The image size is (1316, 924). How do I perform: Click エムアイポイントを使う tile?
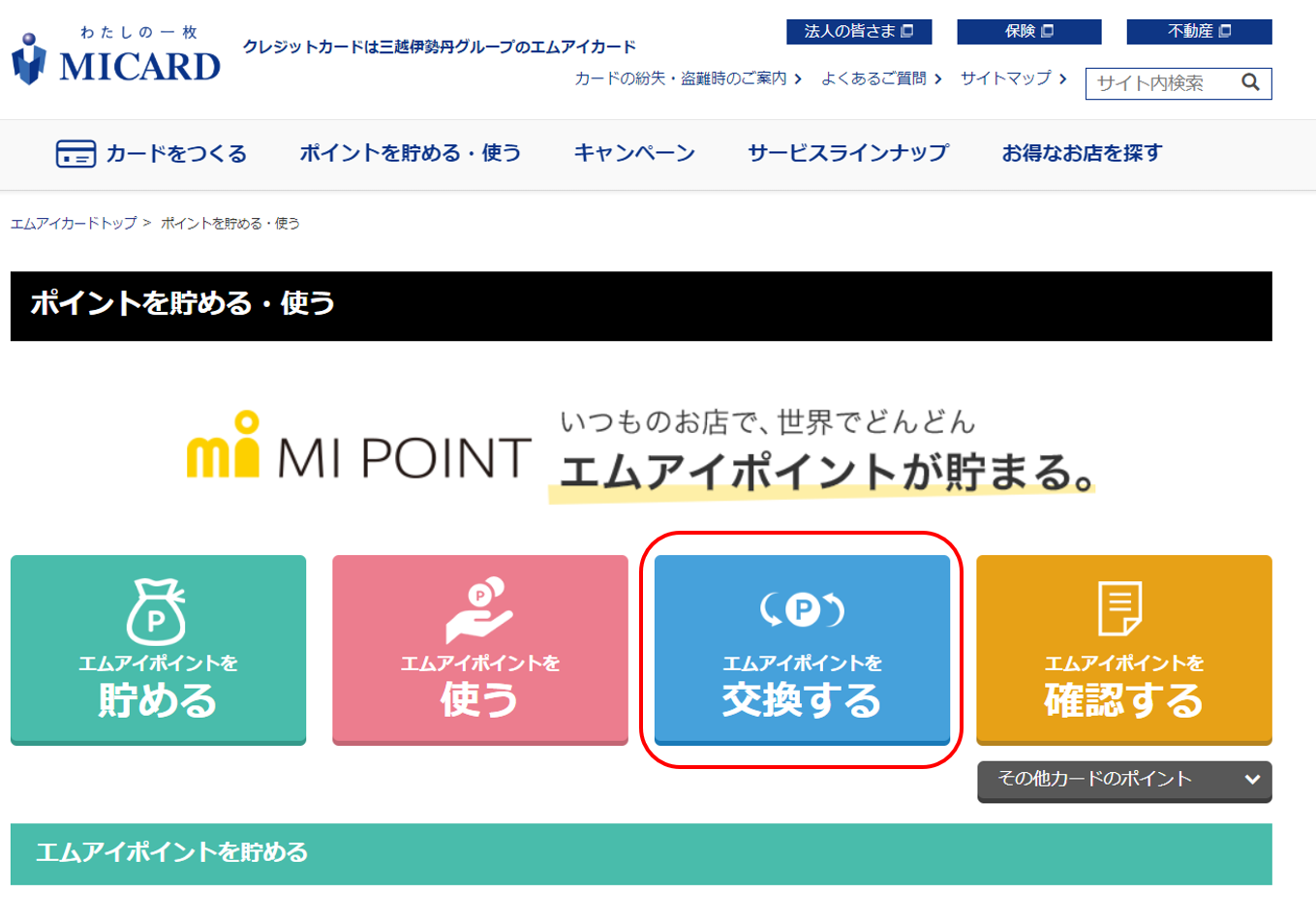tap(480, 650)
